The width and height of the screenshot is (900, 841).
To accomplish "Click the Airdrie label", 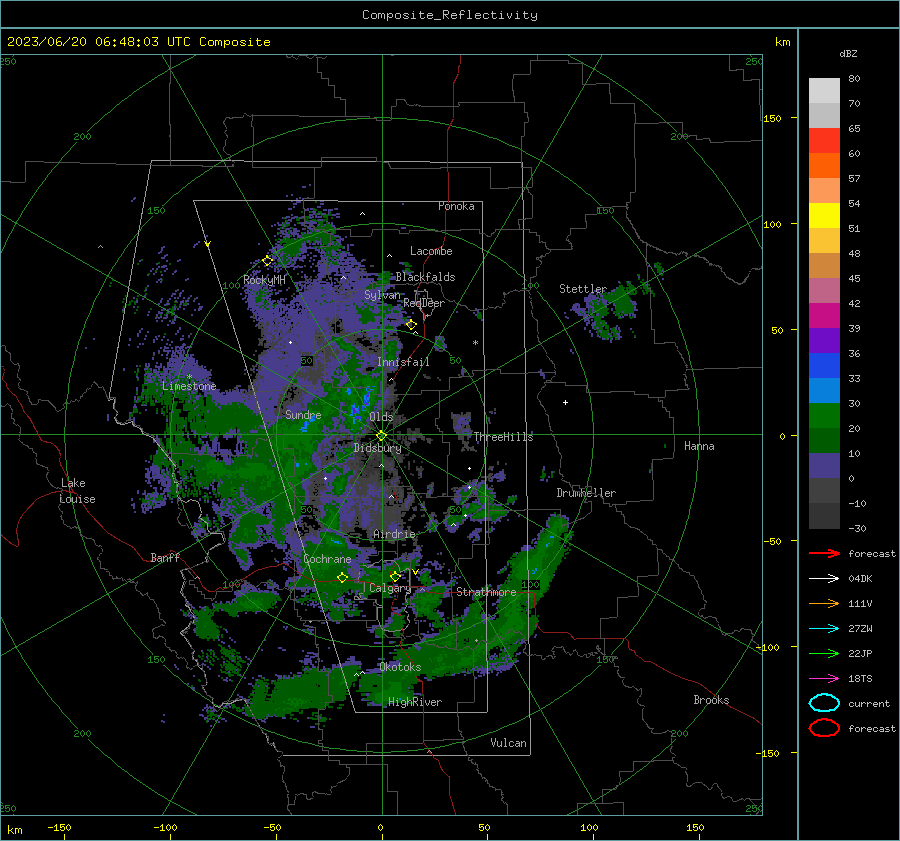I will (x=394, y=534).
